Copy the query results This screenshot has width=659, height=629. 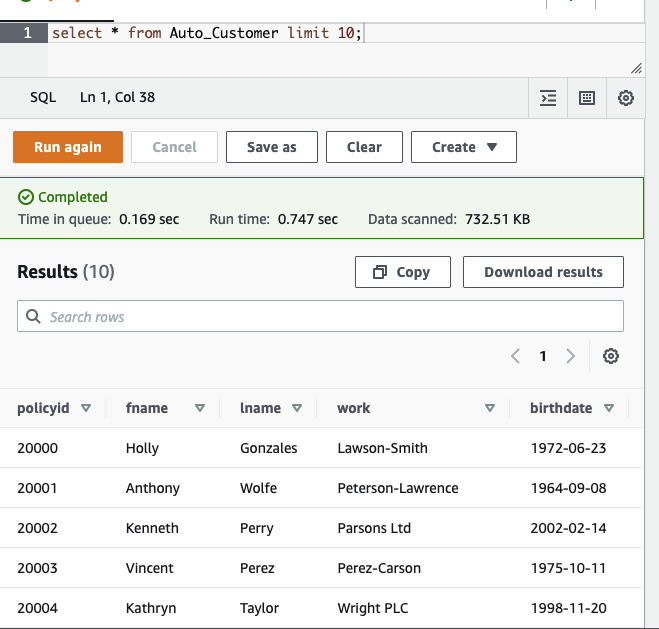click(x=402, y=272)
